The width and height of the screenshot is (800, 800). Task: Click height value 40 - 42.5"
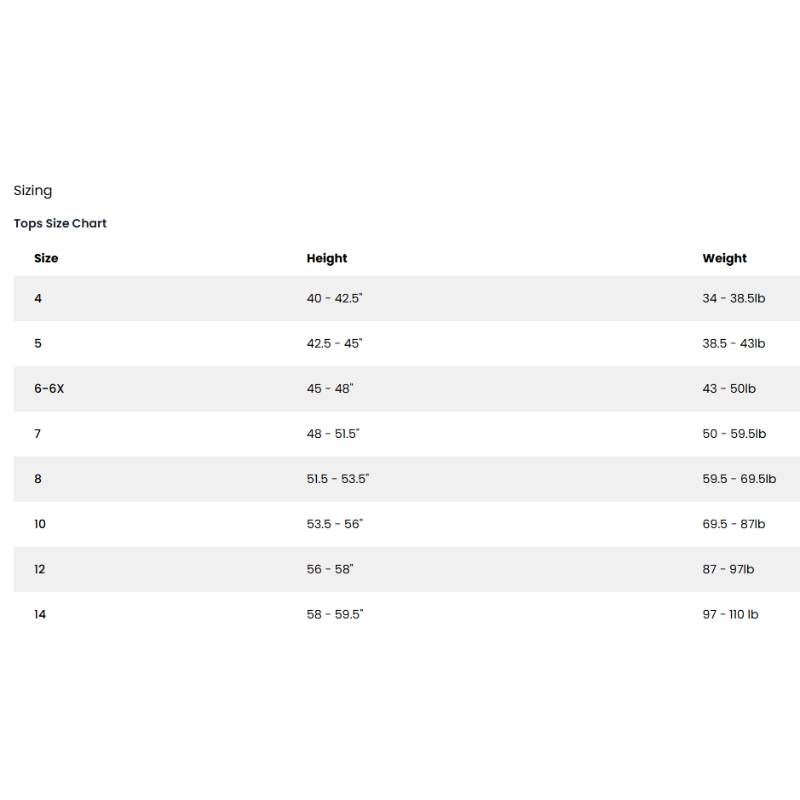point(334,298)
